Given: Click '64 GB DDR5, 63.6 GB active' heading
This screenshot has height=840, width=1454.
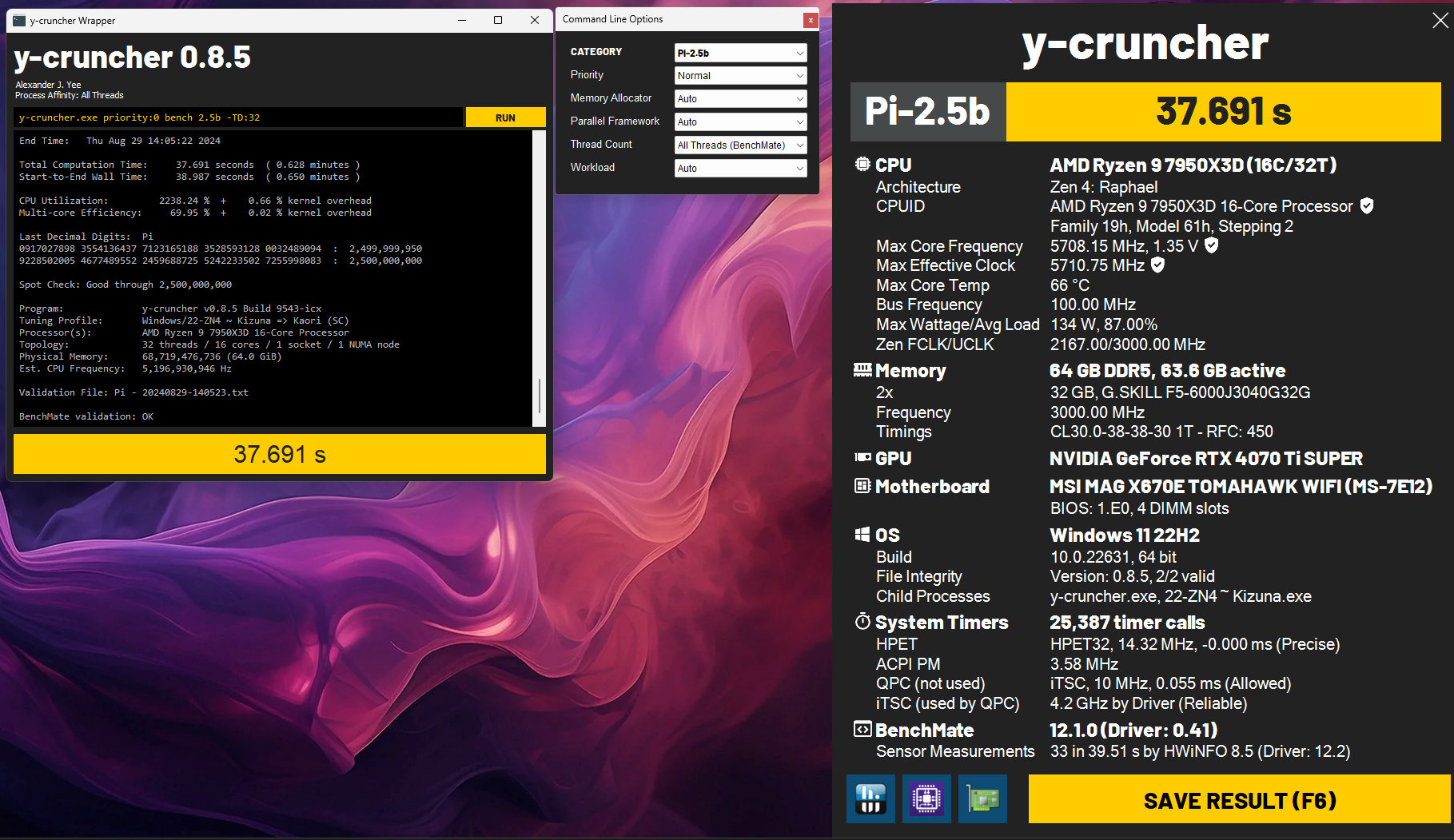Looking at the screenshot, I should pos(1167,370).
